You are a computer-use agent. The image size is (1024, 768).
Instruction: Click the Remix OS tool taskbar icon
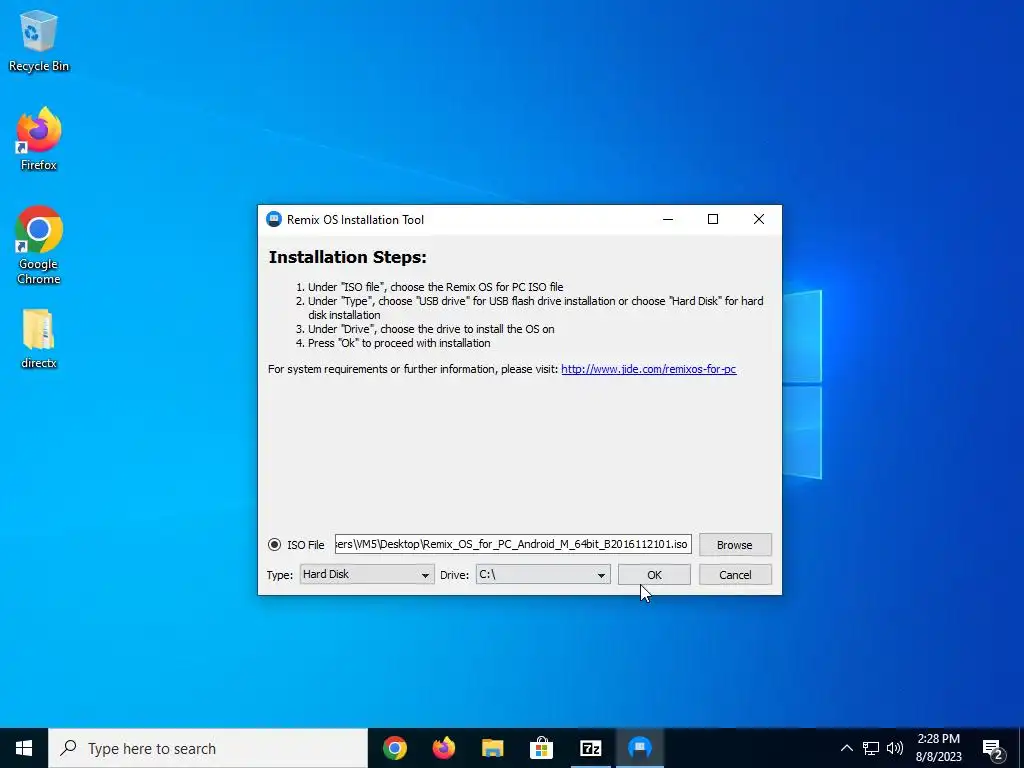pyautogui.click(x=639, y=748)
